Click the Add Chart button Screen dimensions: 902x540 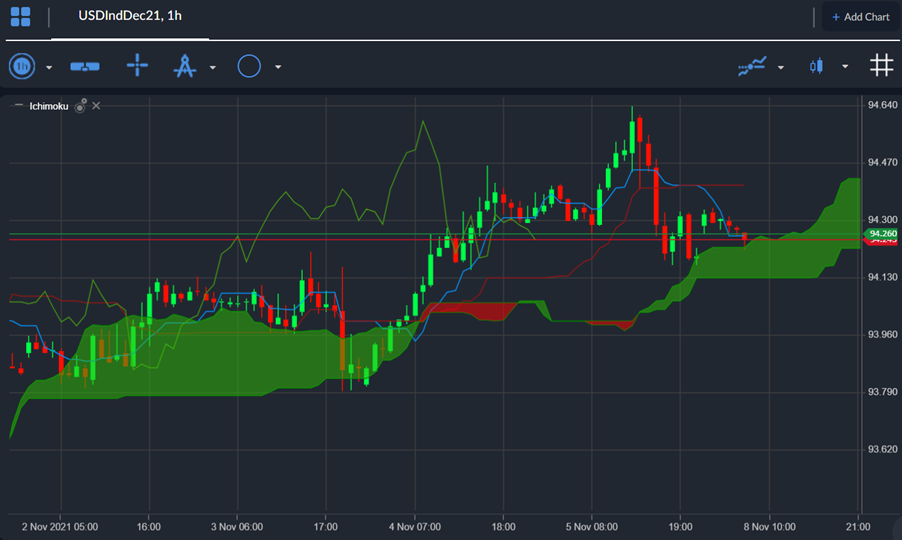click(861, 17)
